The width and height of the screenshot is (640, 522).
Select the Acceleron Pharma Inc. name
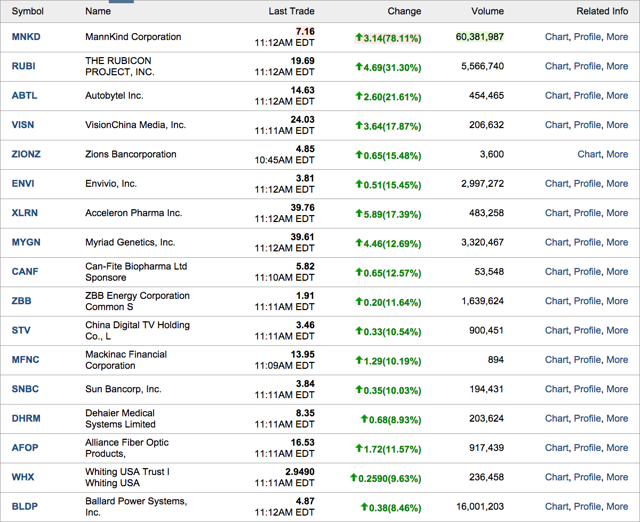[133, 213]
